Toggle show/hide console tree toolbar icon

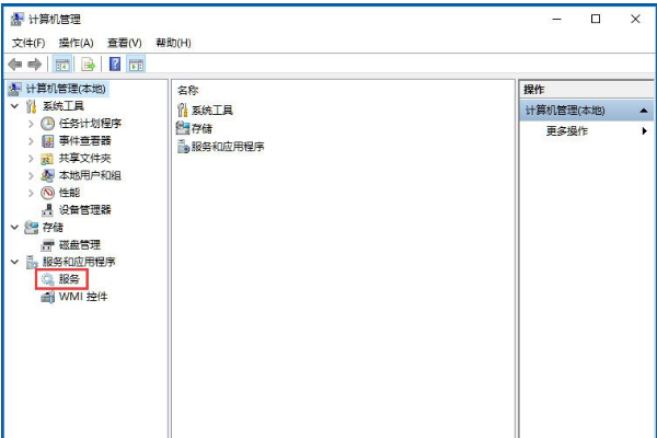tap(62, 65)
